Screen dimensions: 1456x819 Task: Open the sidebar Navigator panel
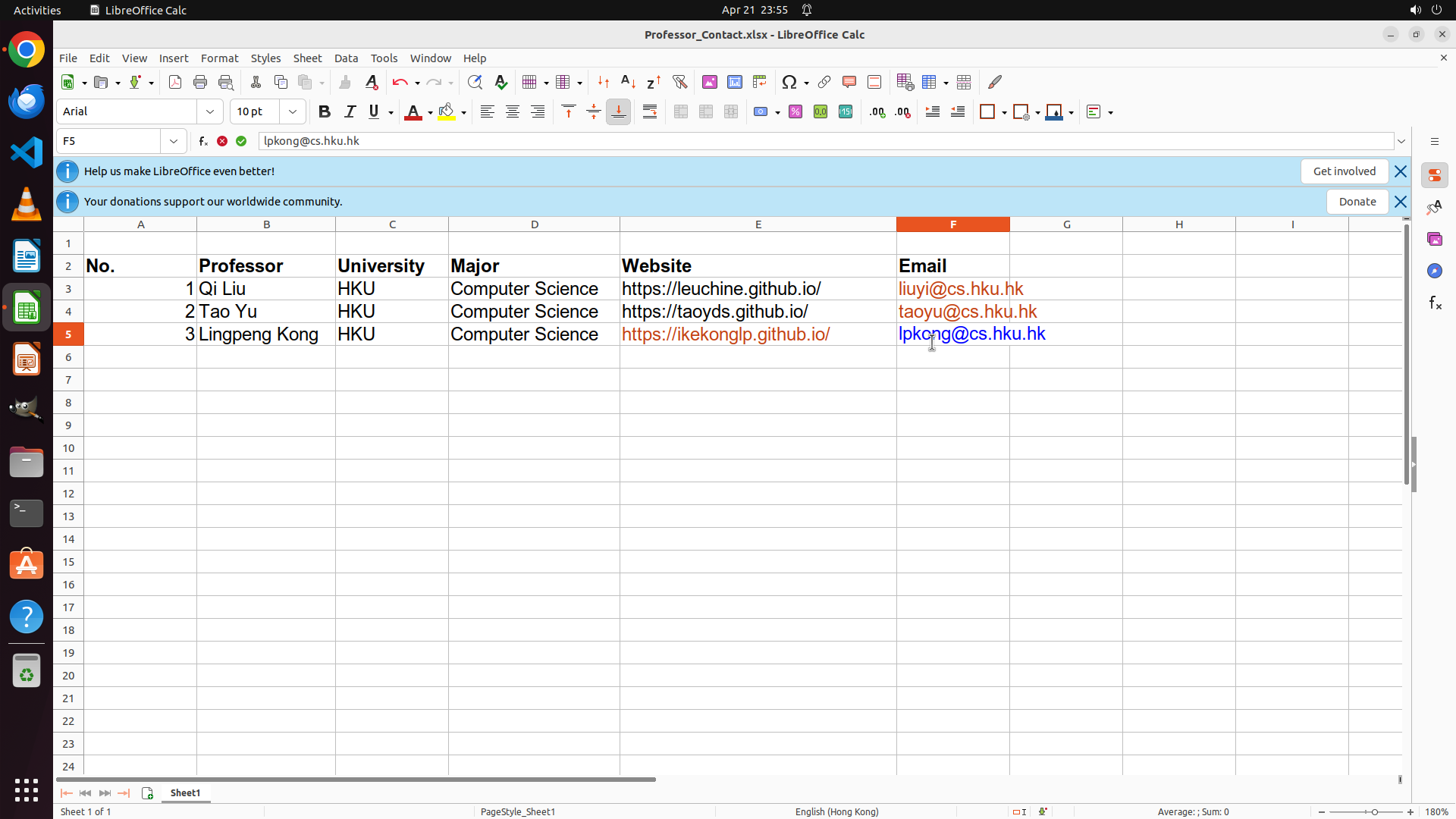[1434, 271]
